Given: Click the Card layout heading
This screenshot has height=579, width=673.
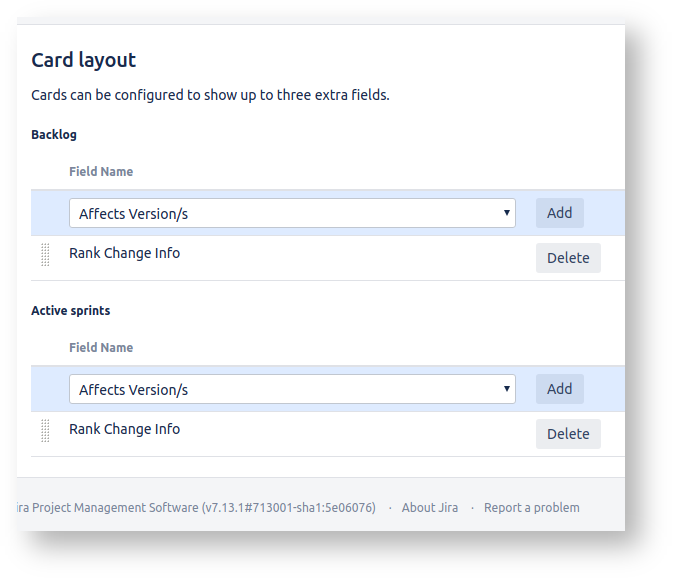Looking at the screenshot, I should pyautogui.click(x=84, y=60).
